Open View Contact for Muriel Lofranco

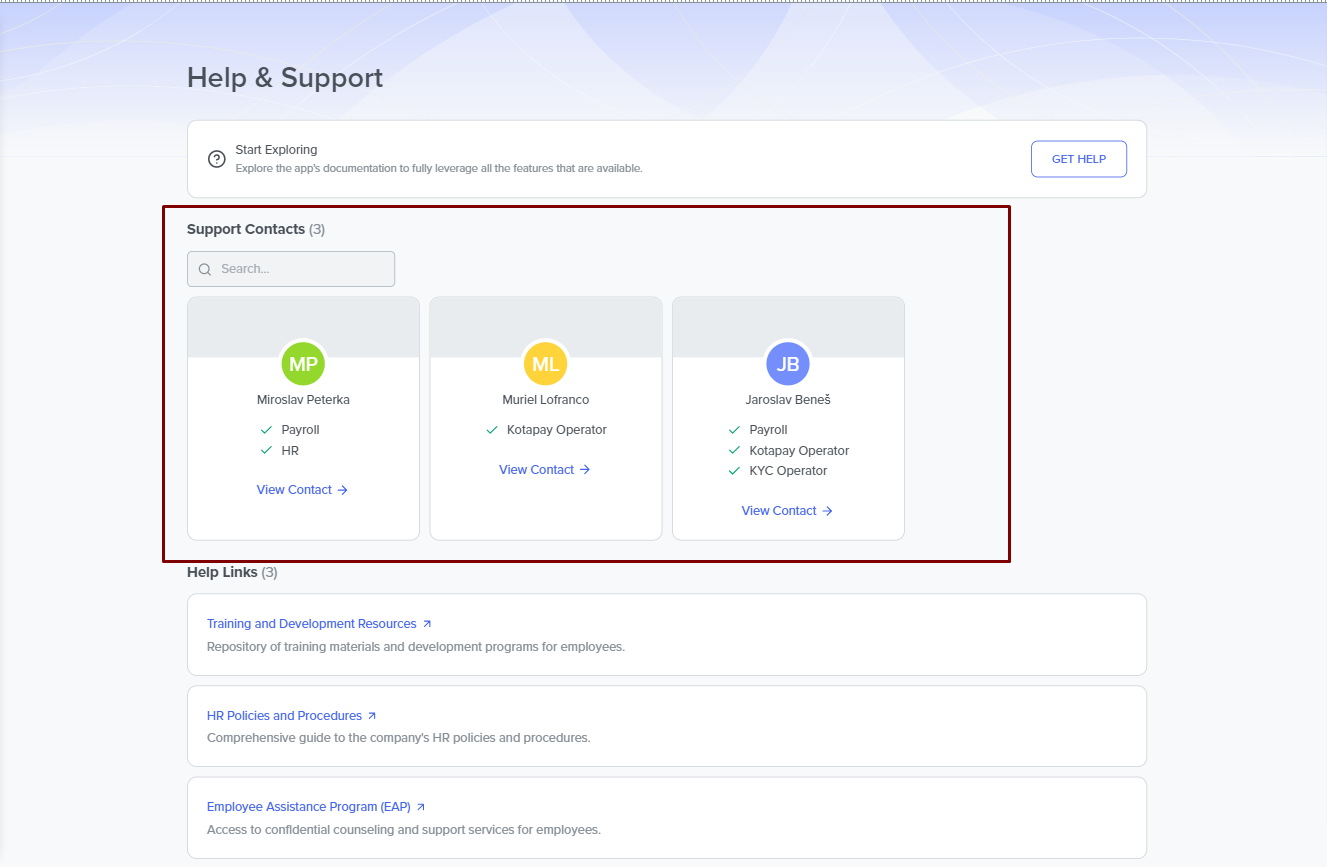(545, 470)
